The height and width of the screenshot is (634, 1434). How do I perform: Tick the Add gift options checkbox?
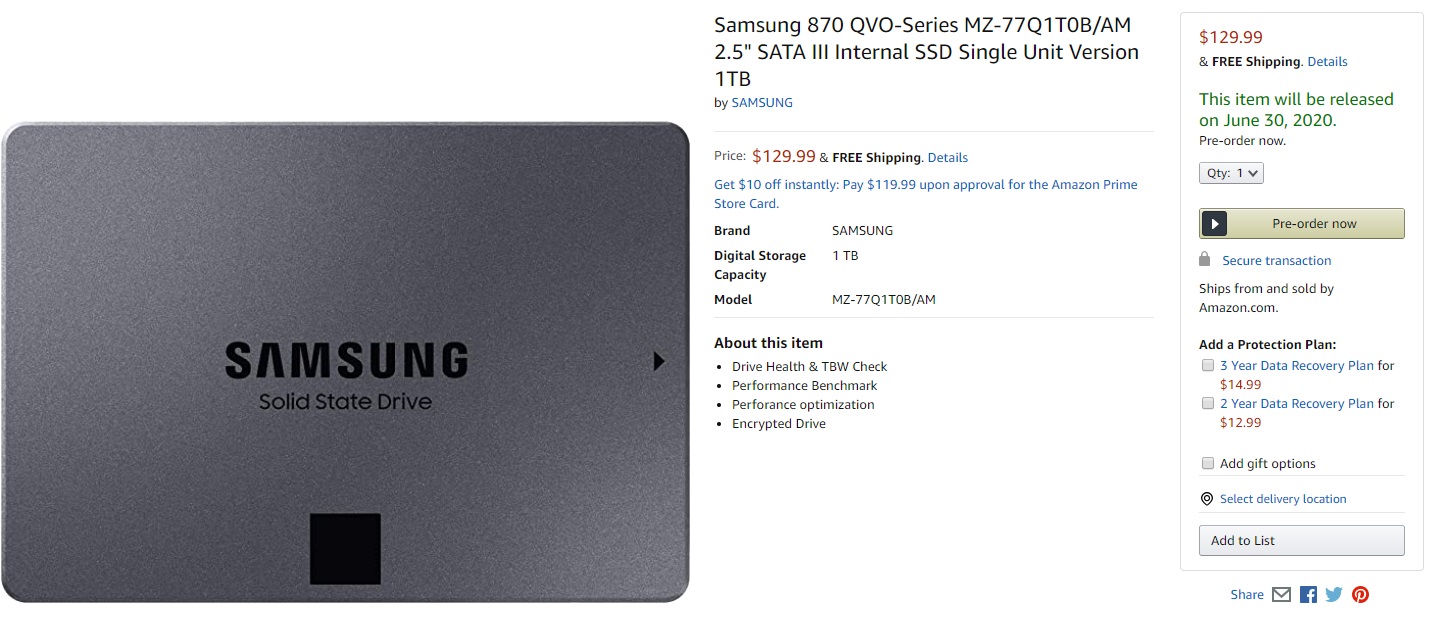click(x=1208, y=463)
